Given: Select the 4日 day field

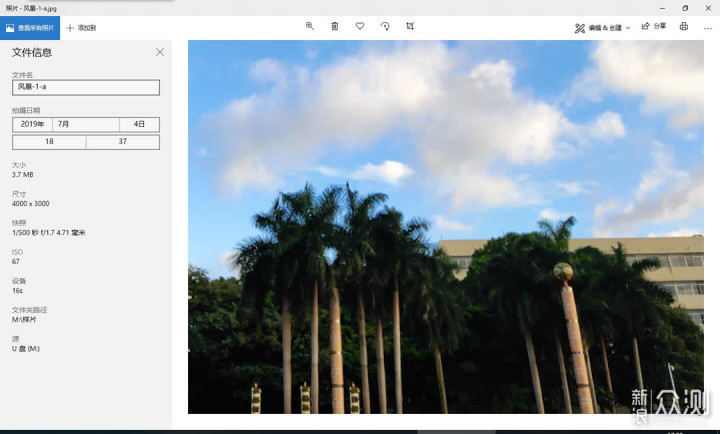Looking at the screenshot, I should click(139, 124).
